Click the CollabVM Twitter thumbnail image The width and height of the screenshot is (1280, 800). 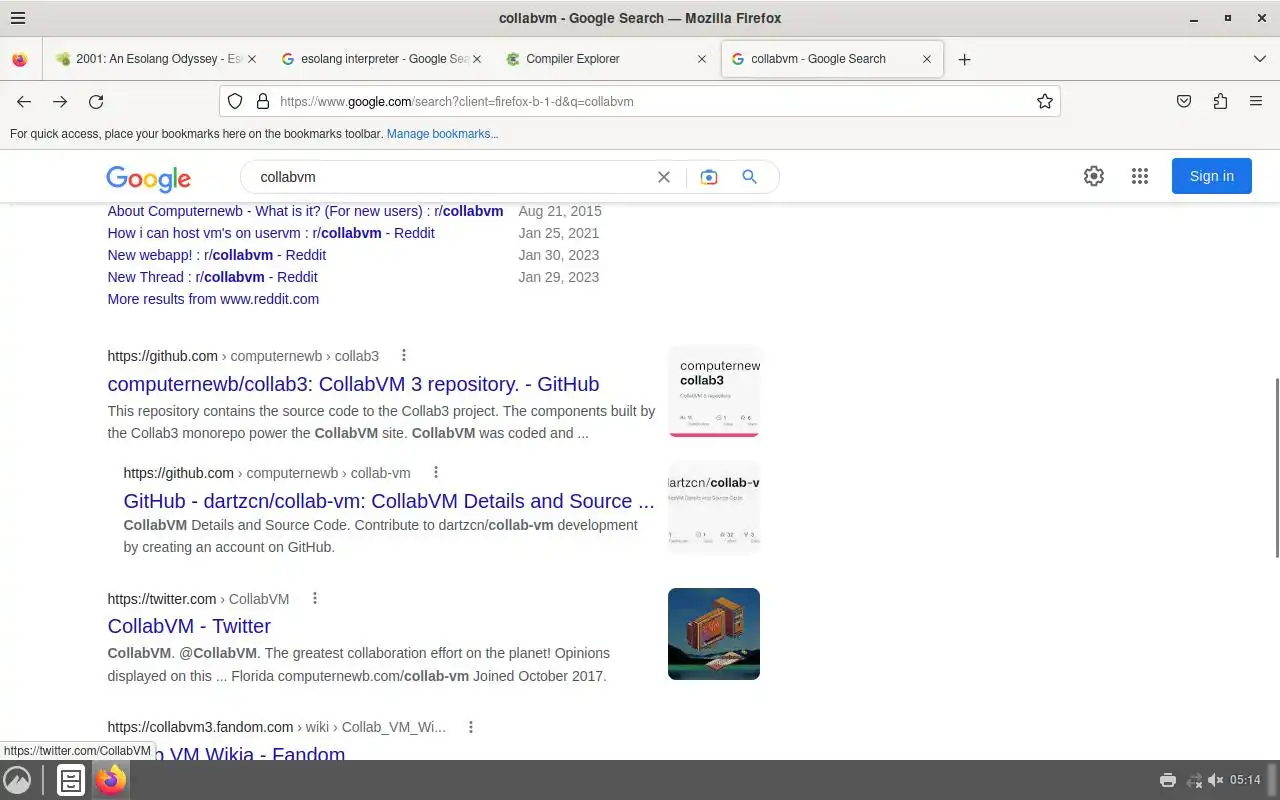(x=714, y=634)
